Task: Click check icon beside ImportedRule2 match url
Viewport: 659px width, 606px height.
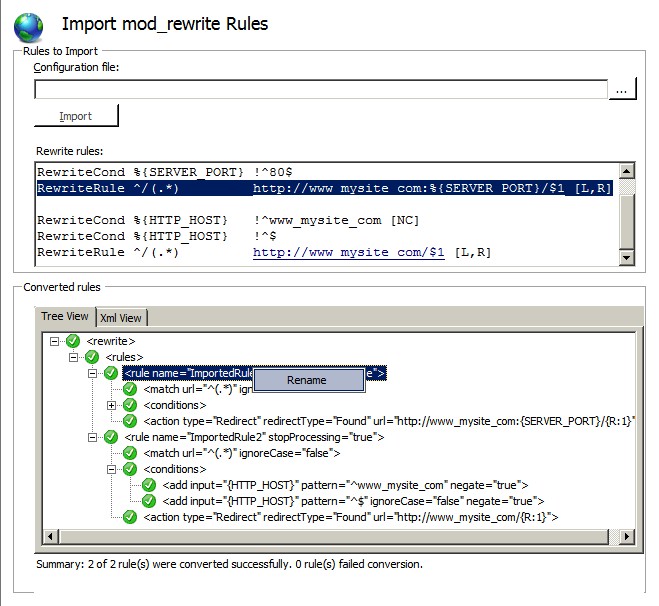Action: click(x=130, y=453)
